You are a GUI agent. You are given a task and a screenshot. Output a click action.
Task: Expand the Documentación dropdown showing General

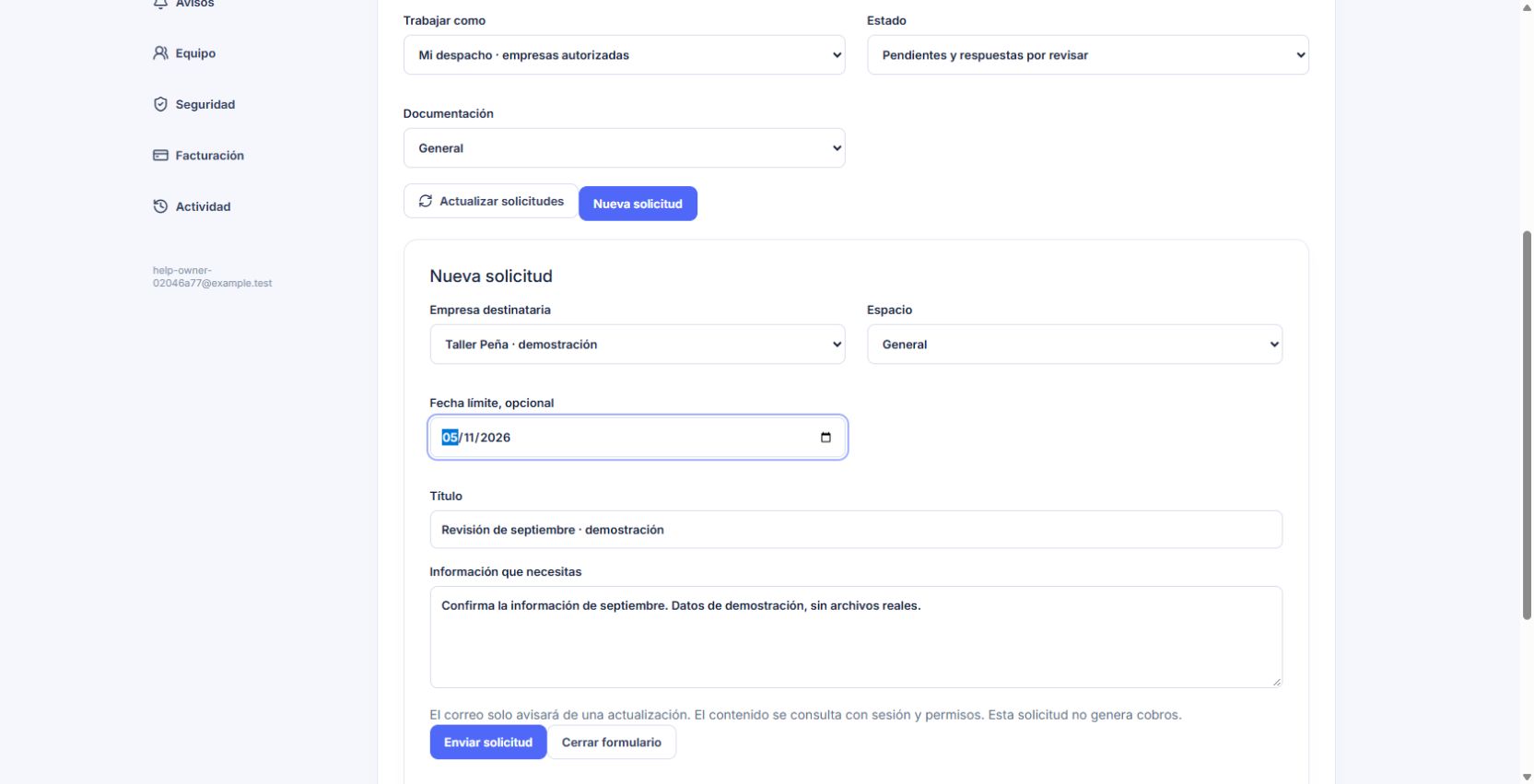(624, 148)
